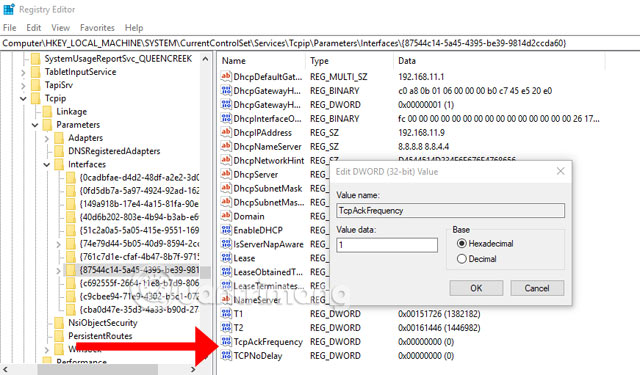Click the Registry Editor app icon
The height and width of the screenshot is (375, 640).
[9, 9]
